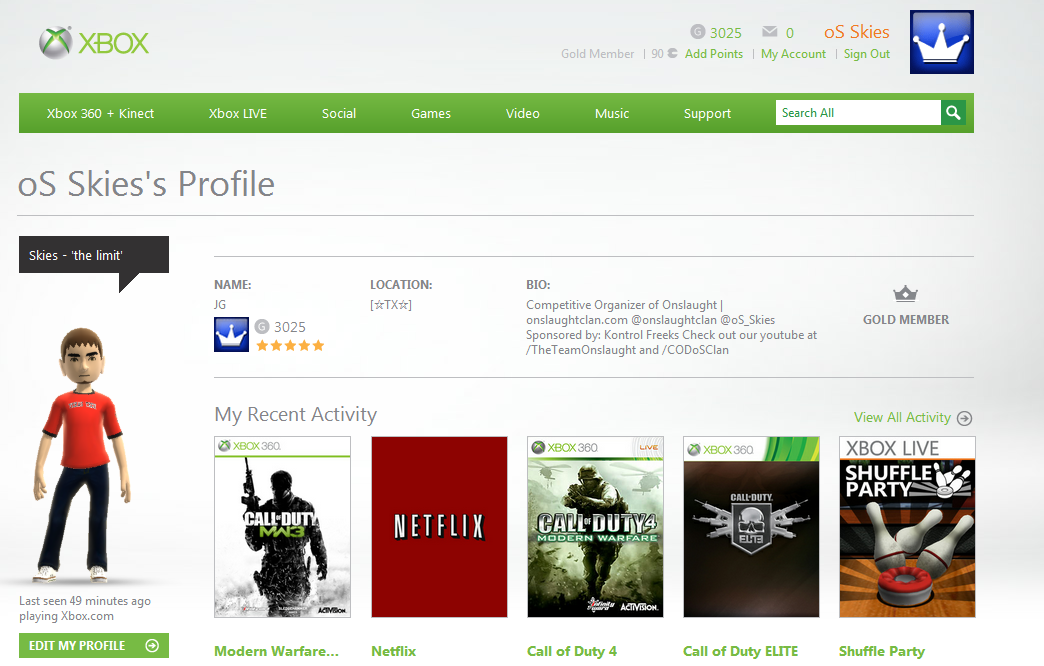This screenshot has height=666, width=1044.
Task: Open the Call of Duty ELITE cover
Action: (x=751, y=527)
